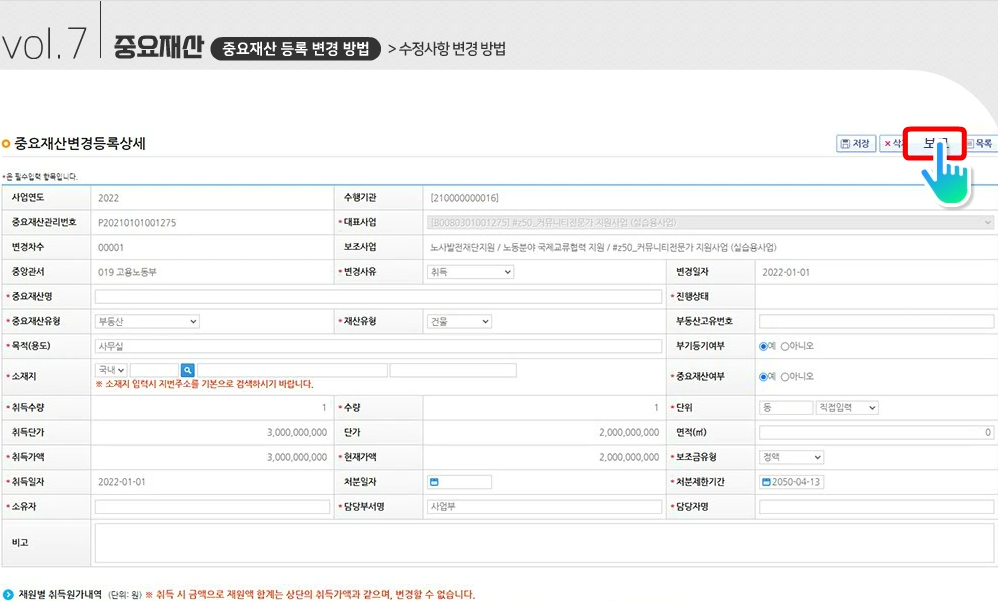The image size is (998, 601).
Task: Click the 취득단가 value 3,000,000,000
Action: pyautogui.click(x=297, y=432)
